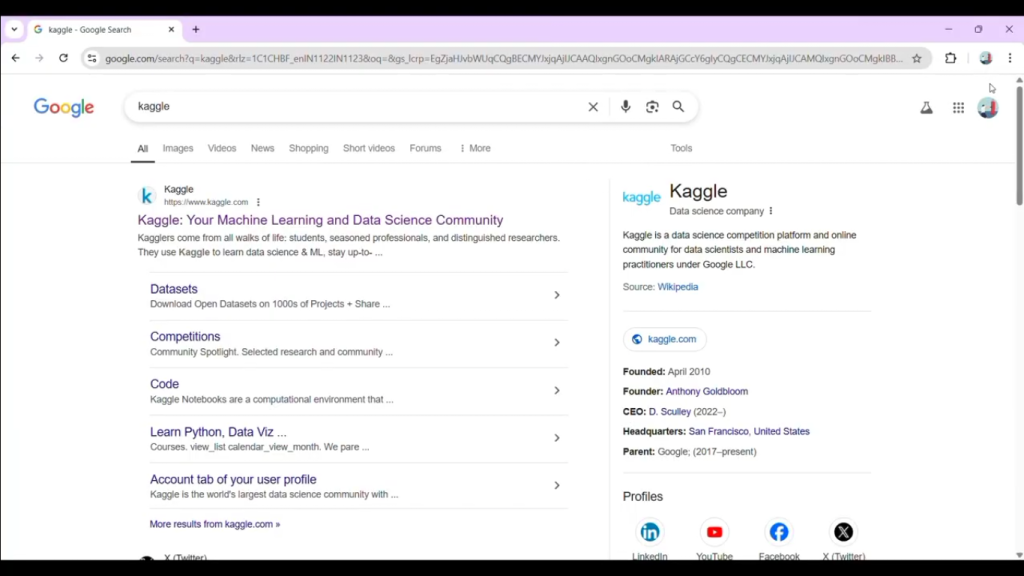Open Kaggle's LinkedIn profile
The height and width of the screenshot is (576, 1024).
[650, 532]
